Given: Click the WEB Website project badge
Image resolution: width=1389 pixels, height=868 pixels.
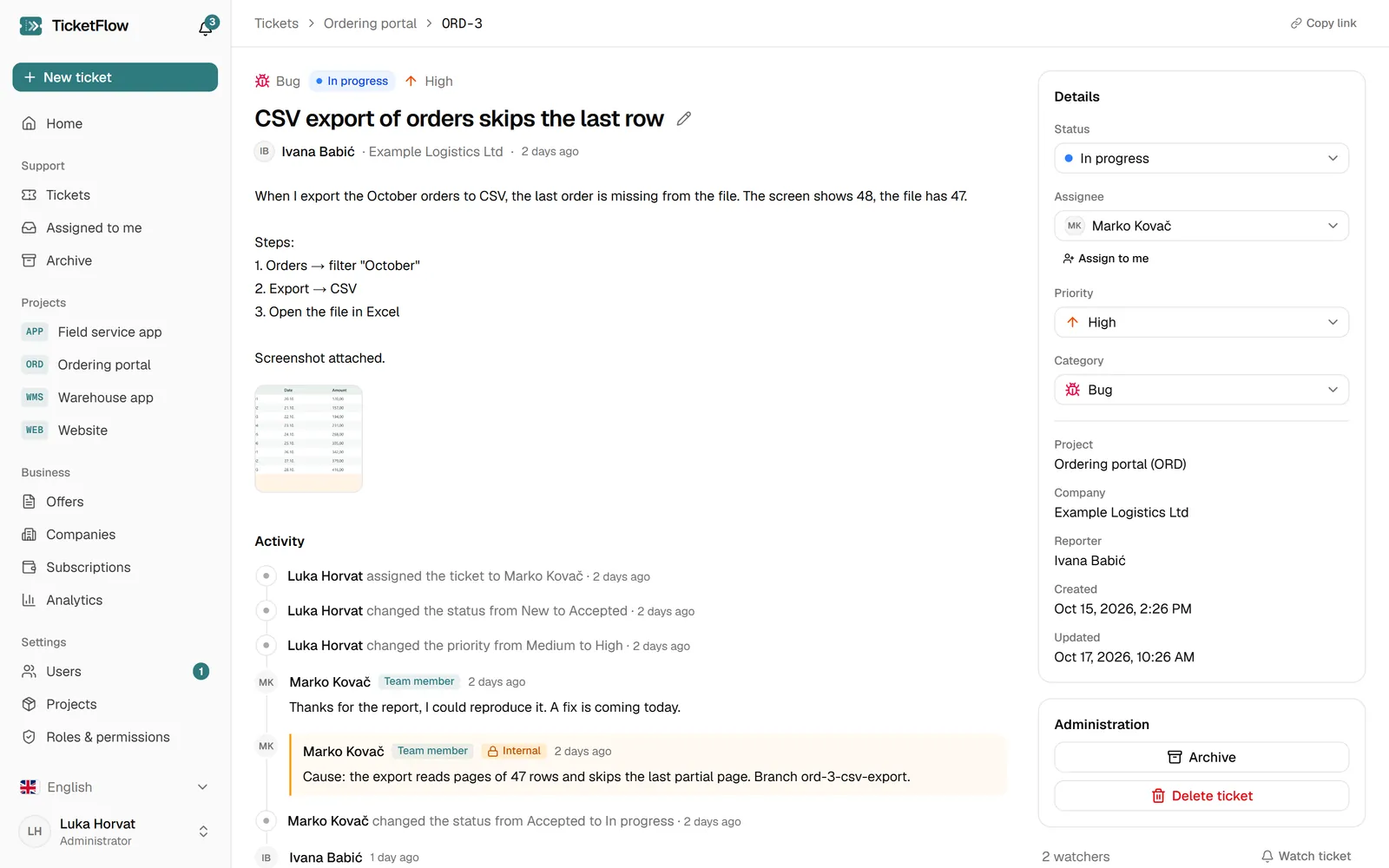Looking at the screenshot, I should [35, 431].
